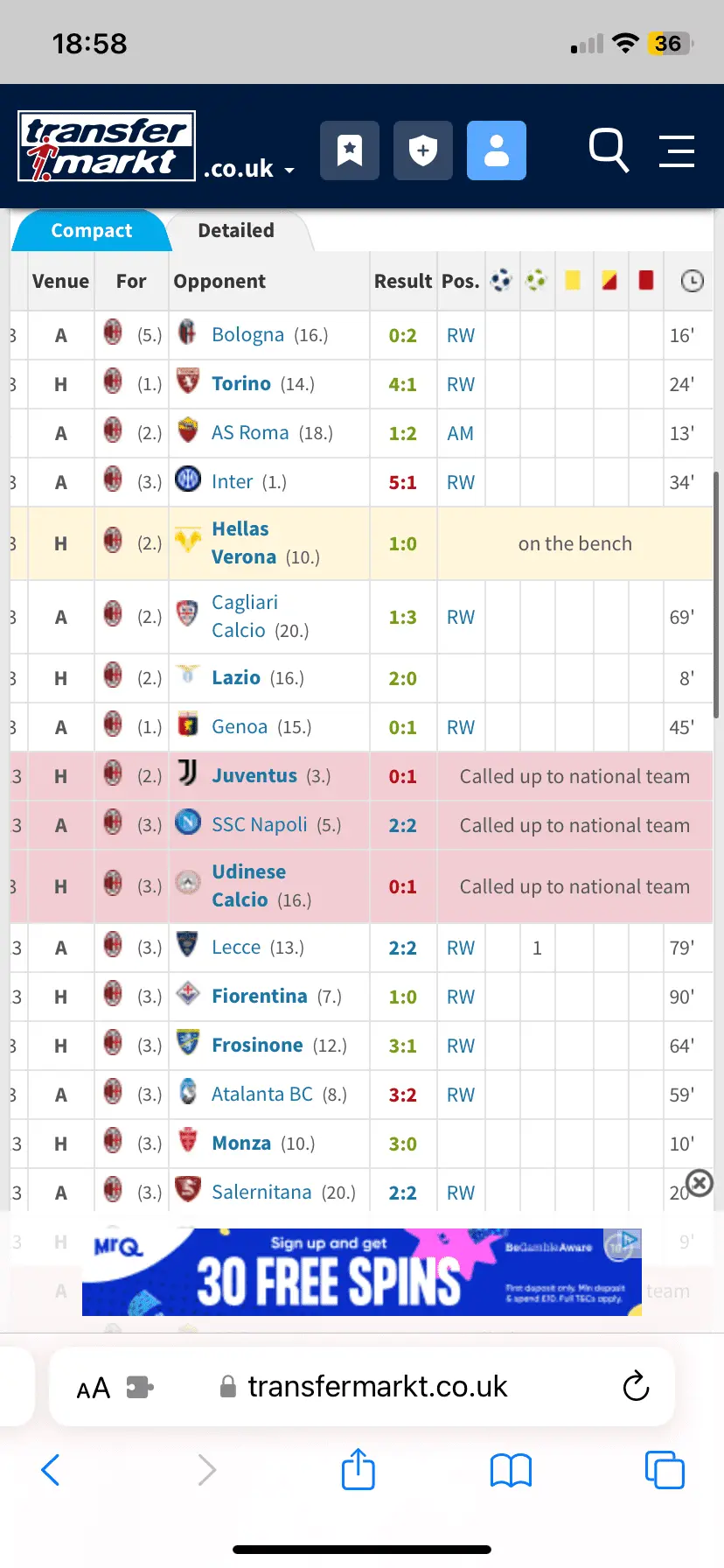Go back with Safari back arrow
The width and height of the screenshot is (724, 1568).
coord(51,1469)
